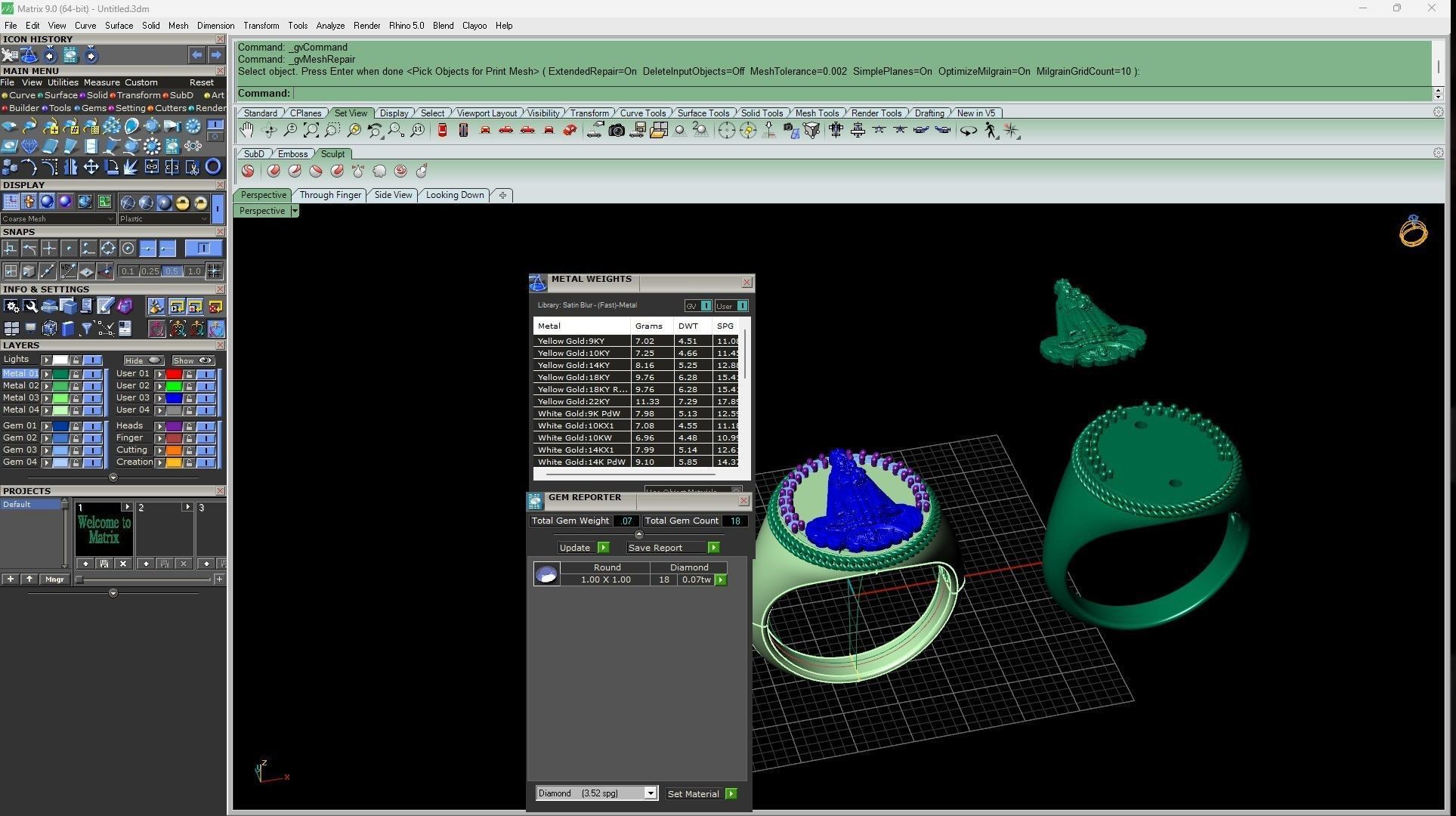Click the gold metal display material ball
This screenshot has width=1456, height=816.
[x=182, y=202]
